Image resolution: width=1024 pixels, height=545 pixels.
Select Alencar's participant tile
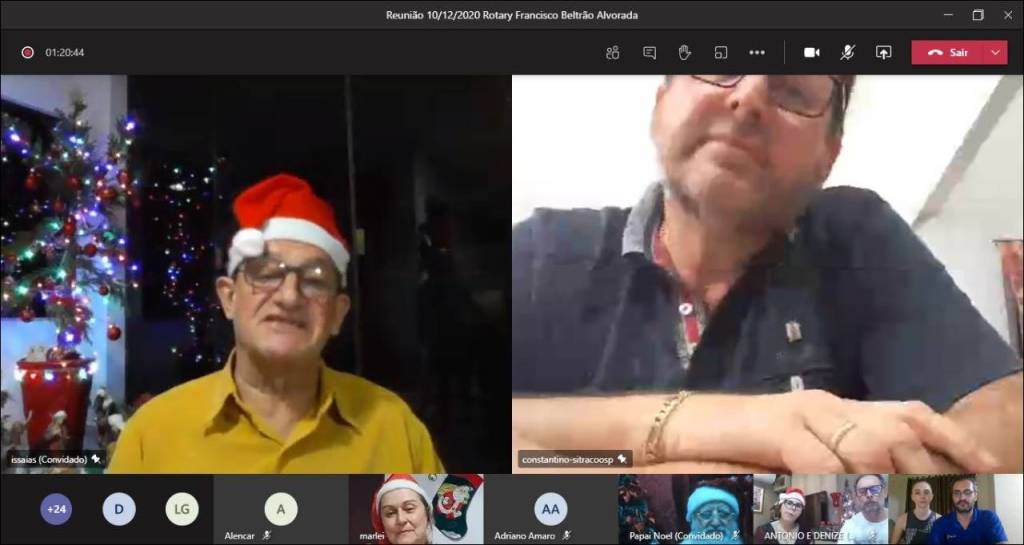(281, 509)
